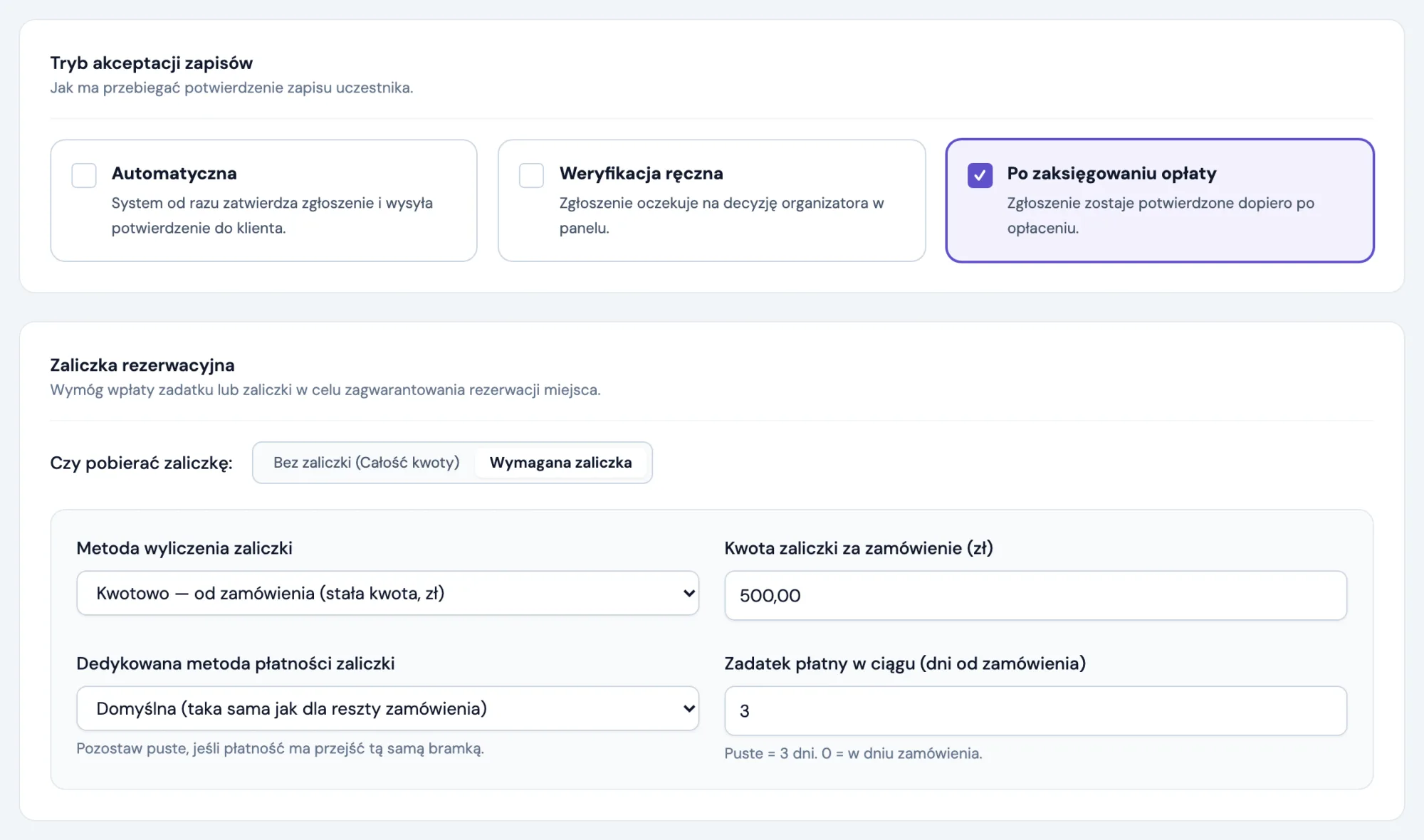The height and width of the screenshot is (840, 1424).
Task: Click the Zadatek płatny w ciągu label
Action: [x=905, y=663]
